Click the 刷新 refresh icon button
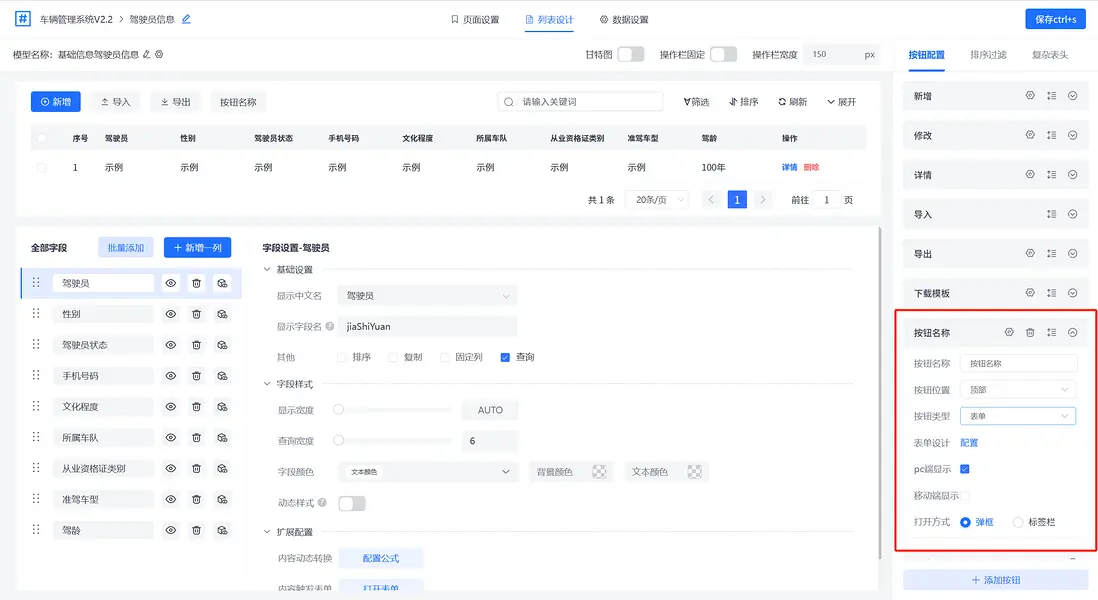Screen dimensions: 1098x600 [792, 102]
